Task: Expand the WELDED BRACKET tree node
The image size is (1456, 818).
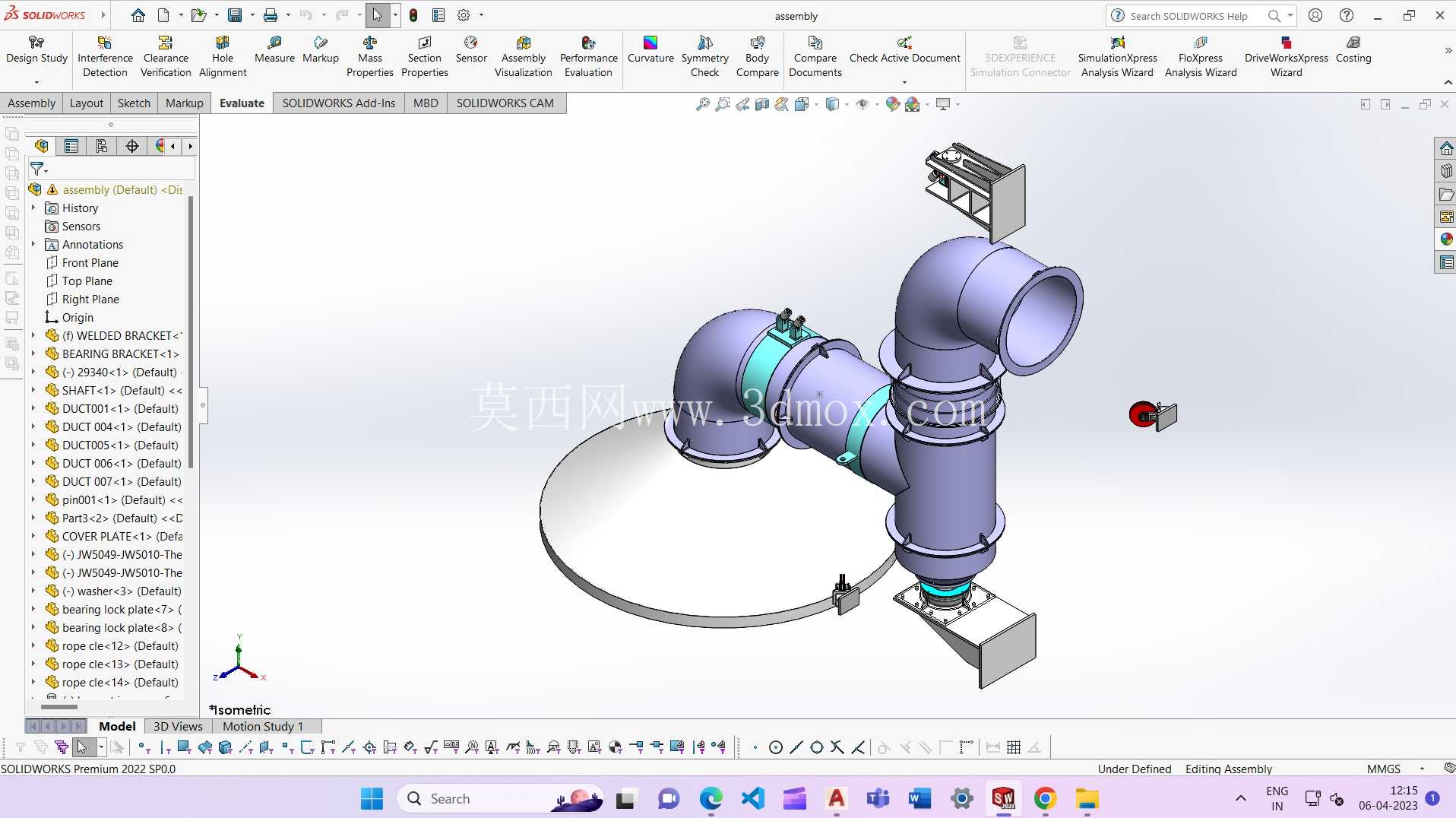Action: pos(33,335)
